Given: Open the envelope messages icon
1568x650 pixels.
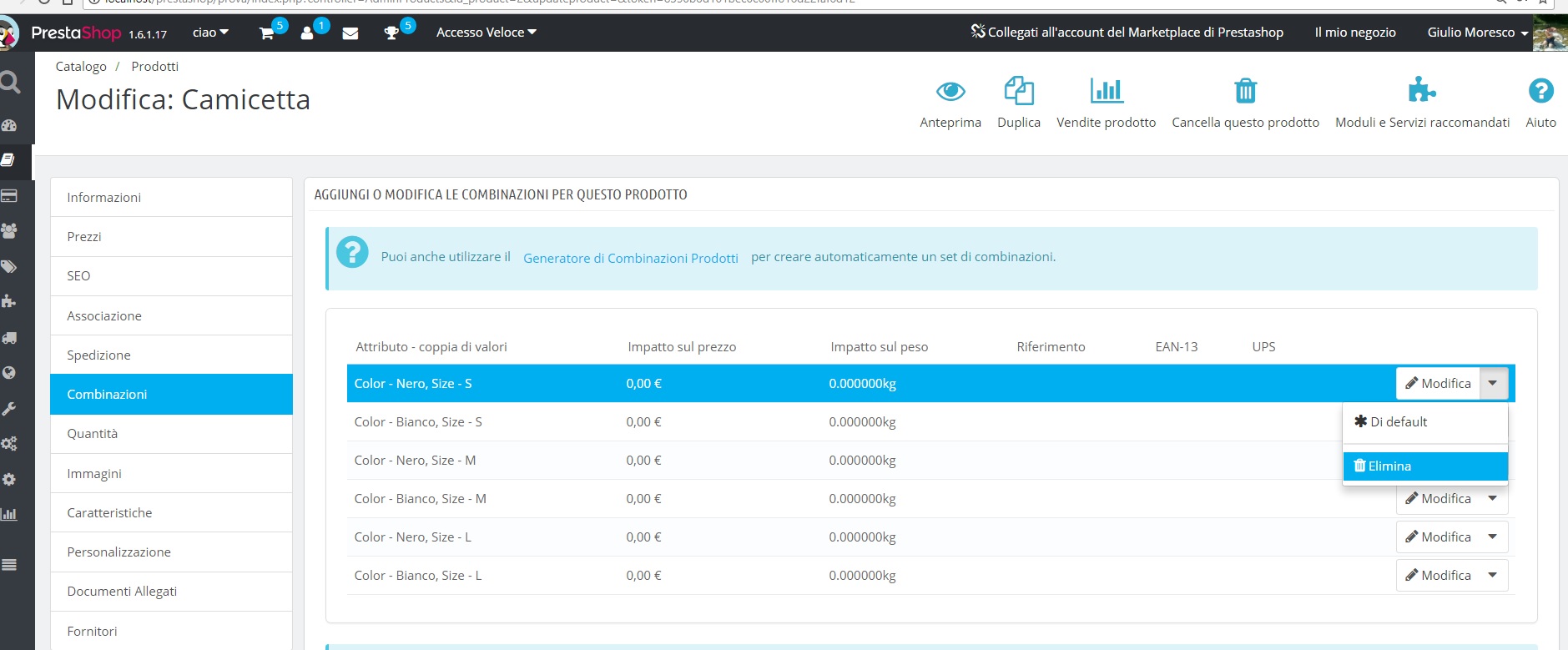Looking at the screenshot, I should coord(350,33).
